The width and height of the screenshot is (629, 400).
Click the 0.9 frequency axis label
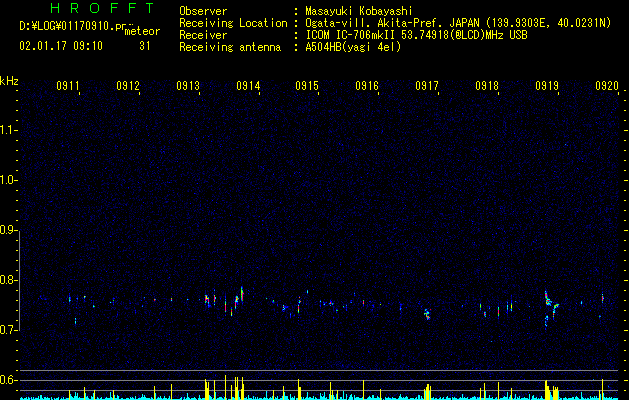[x=8, y=230]
